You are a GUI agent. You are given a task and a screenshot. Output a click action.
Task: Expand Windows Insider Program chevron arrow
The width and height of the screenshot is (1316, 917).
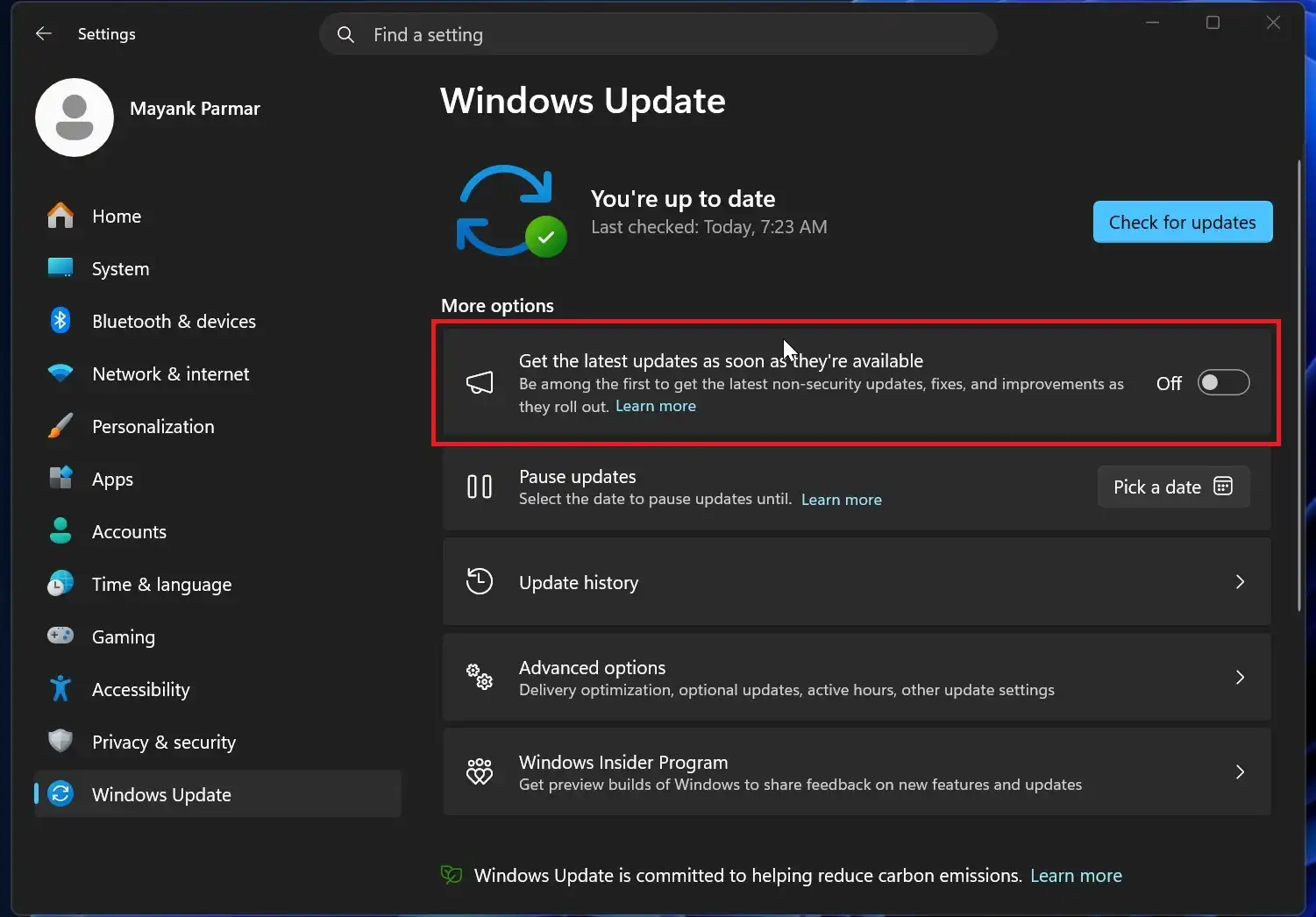click(x=1240, y=771)
